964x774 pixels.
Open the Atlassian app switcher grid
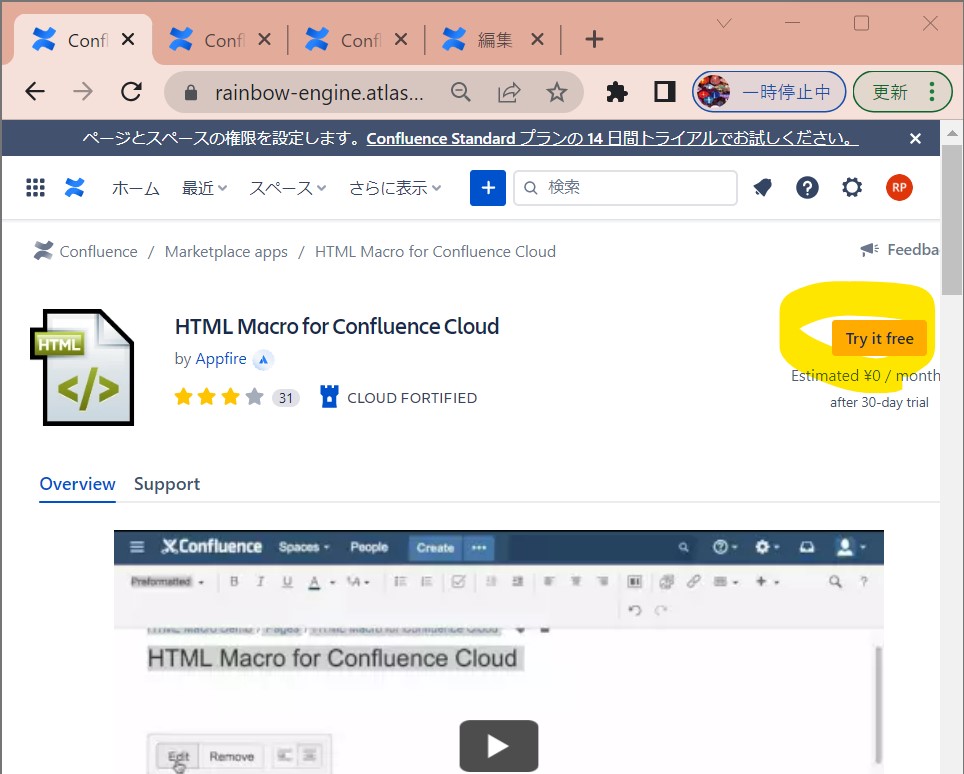(36, 188)
